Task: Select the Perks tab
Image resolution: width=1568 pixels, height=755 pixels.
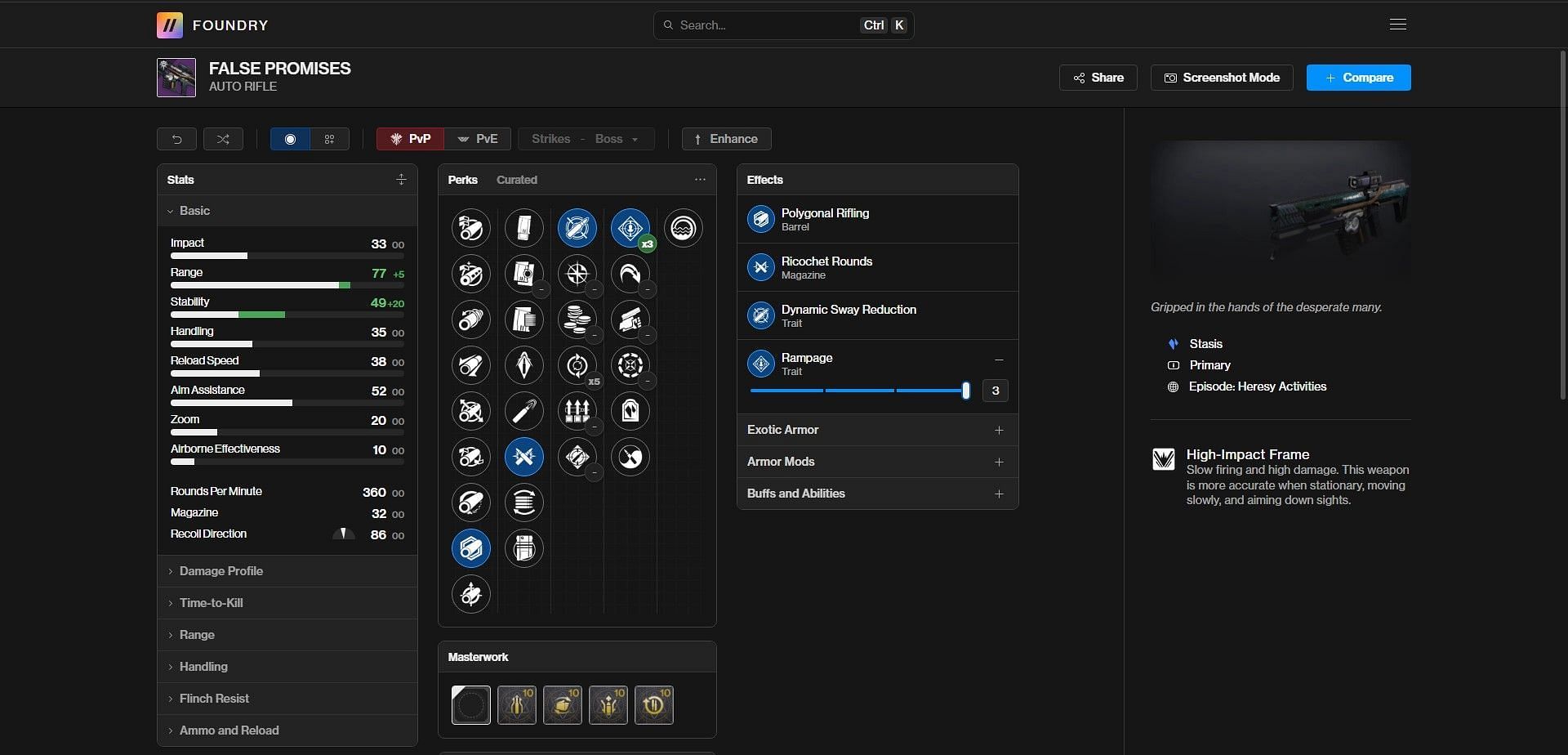Action: [x=462, y=180]
